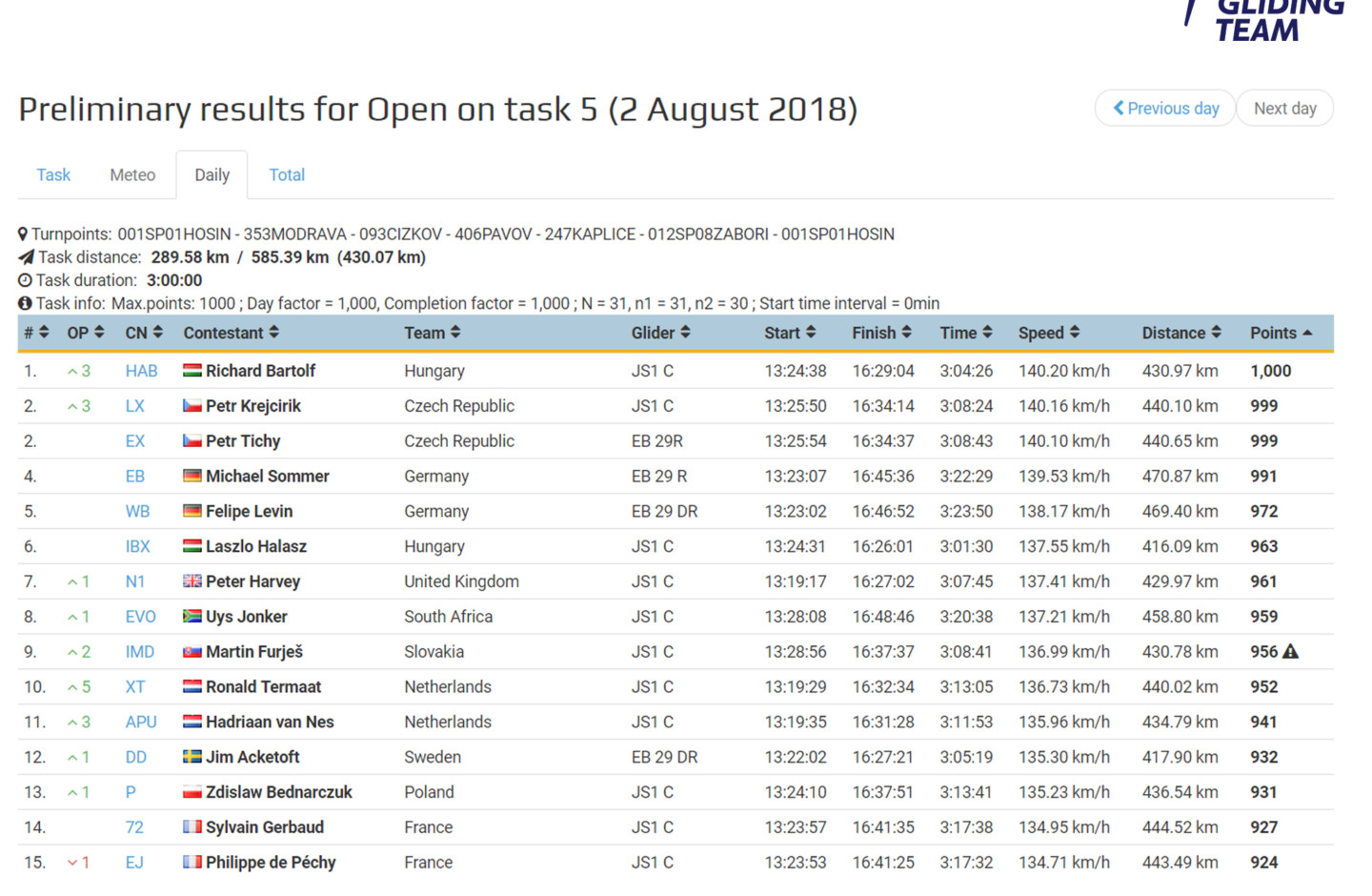Sort the table by Contestant name

click(x=231, y=333)
